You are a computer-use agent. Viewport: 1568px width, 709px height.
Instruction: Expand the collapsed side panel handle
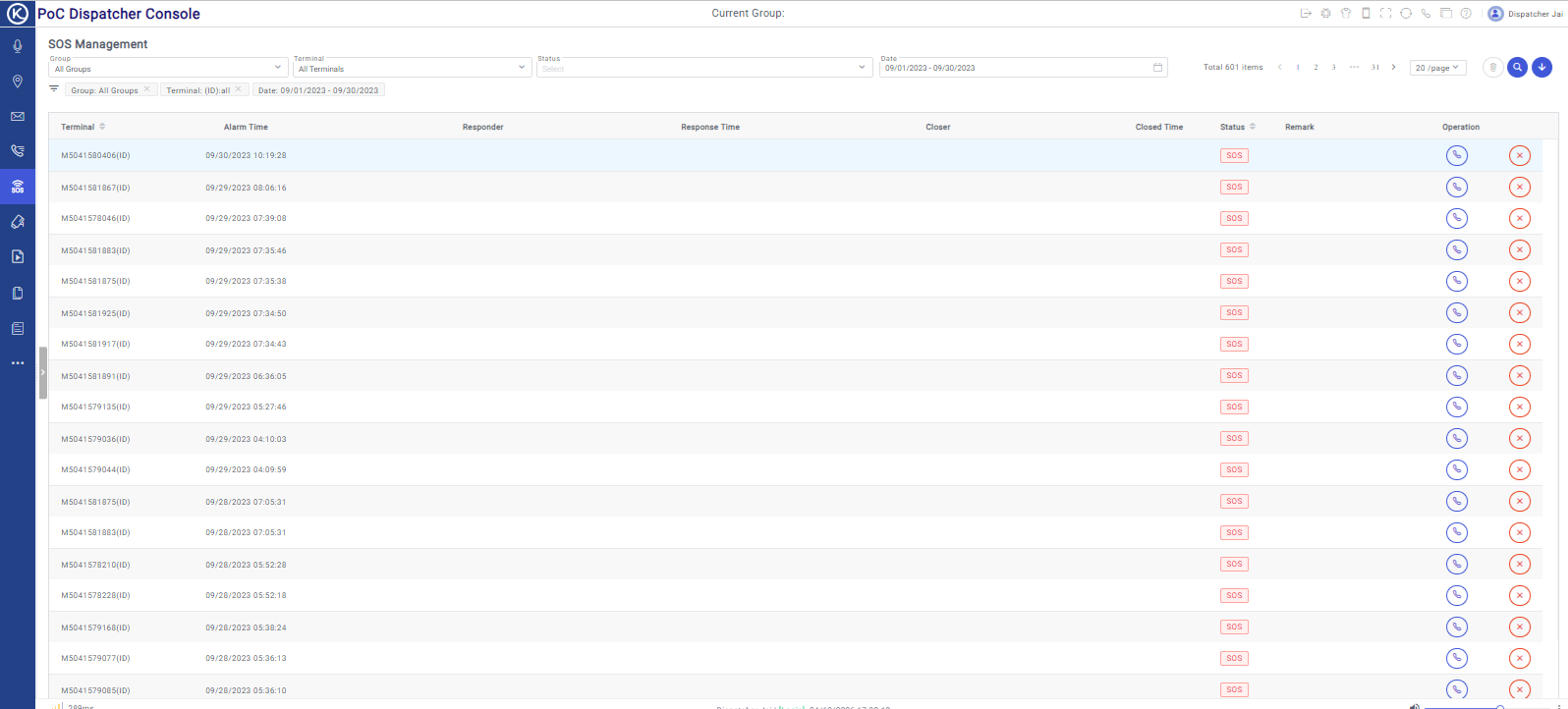[43, 373]
